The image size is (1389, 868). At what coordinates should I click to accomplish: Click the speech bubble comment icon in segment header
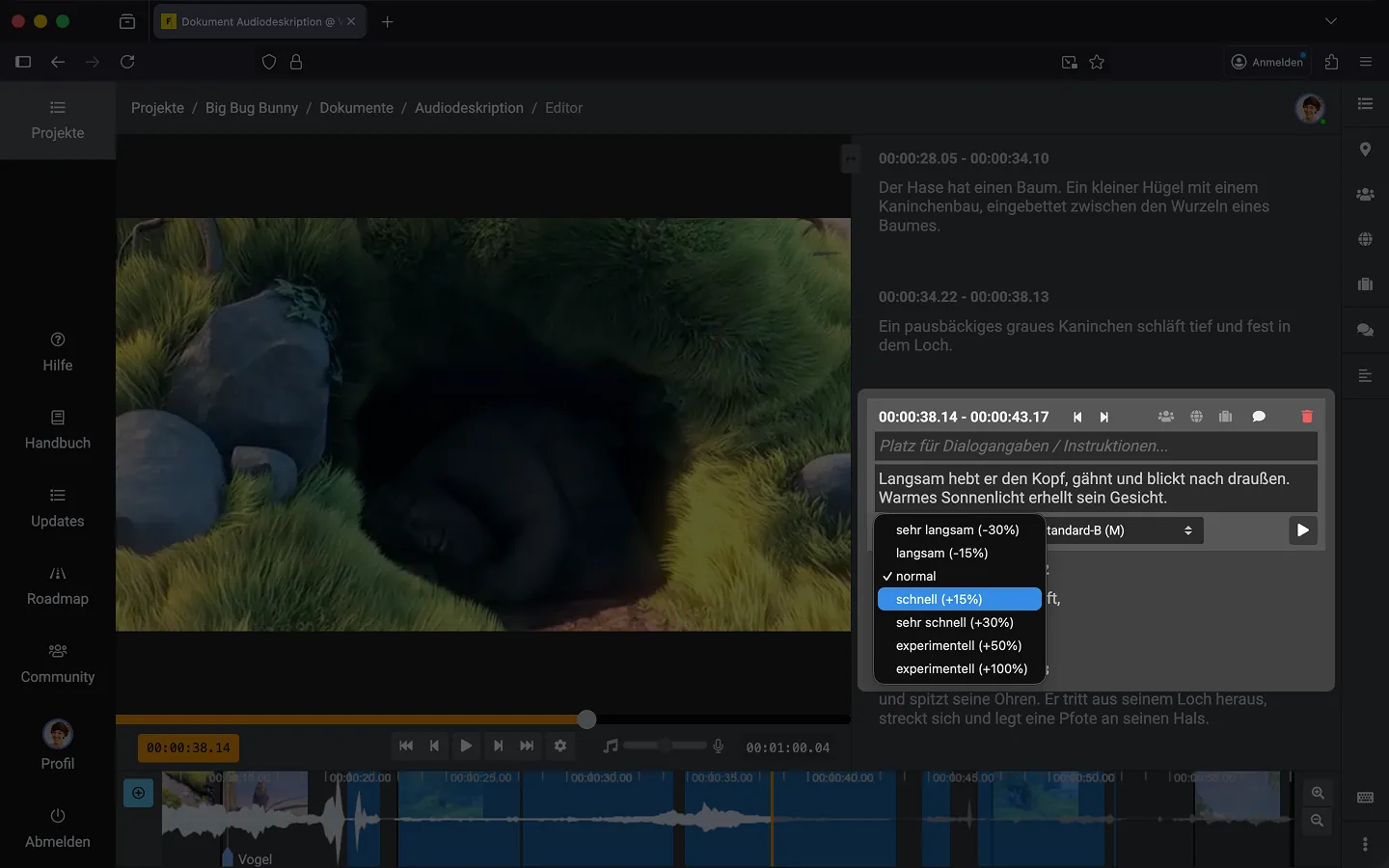tap(1259, 417)
